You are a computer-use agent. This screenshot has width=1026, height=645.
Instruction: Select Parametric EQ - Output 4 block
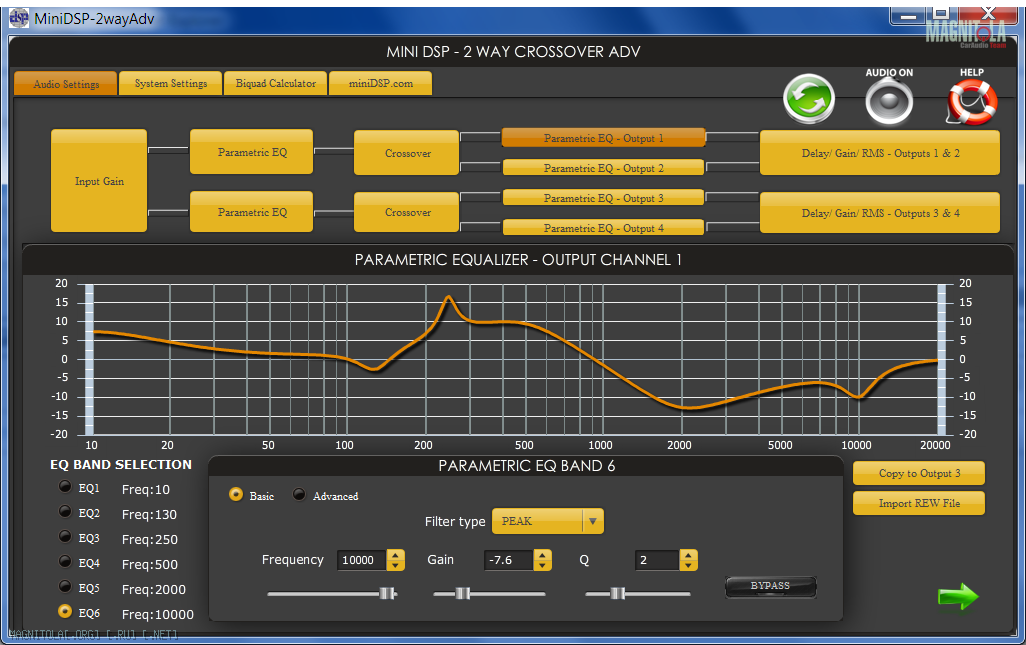pyautogui.click(x=603, y=227)
